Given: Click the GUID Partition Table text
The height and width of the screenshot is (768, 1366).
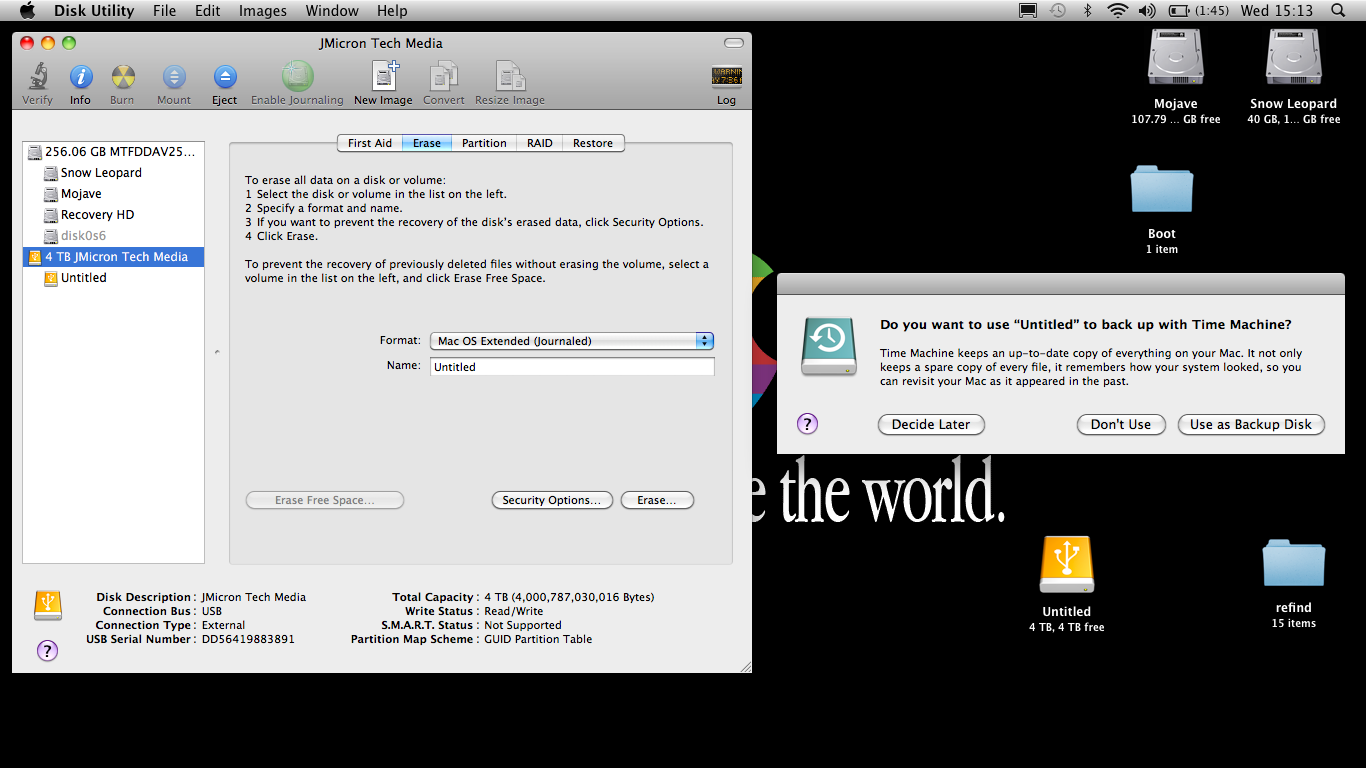Looking at the screenshot, I should (538, 639).
